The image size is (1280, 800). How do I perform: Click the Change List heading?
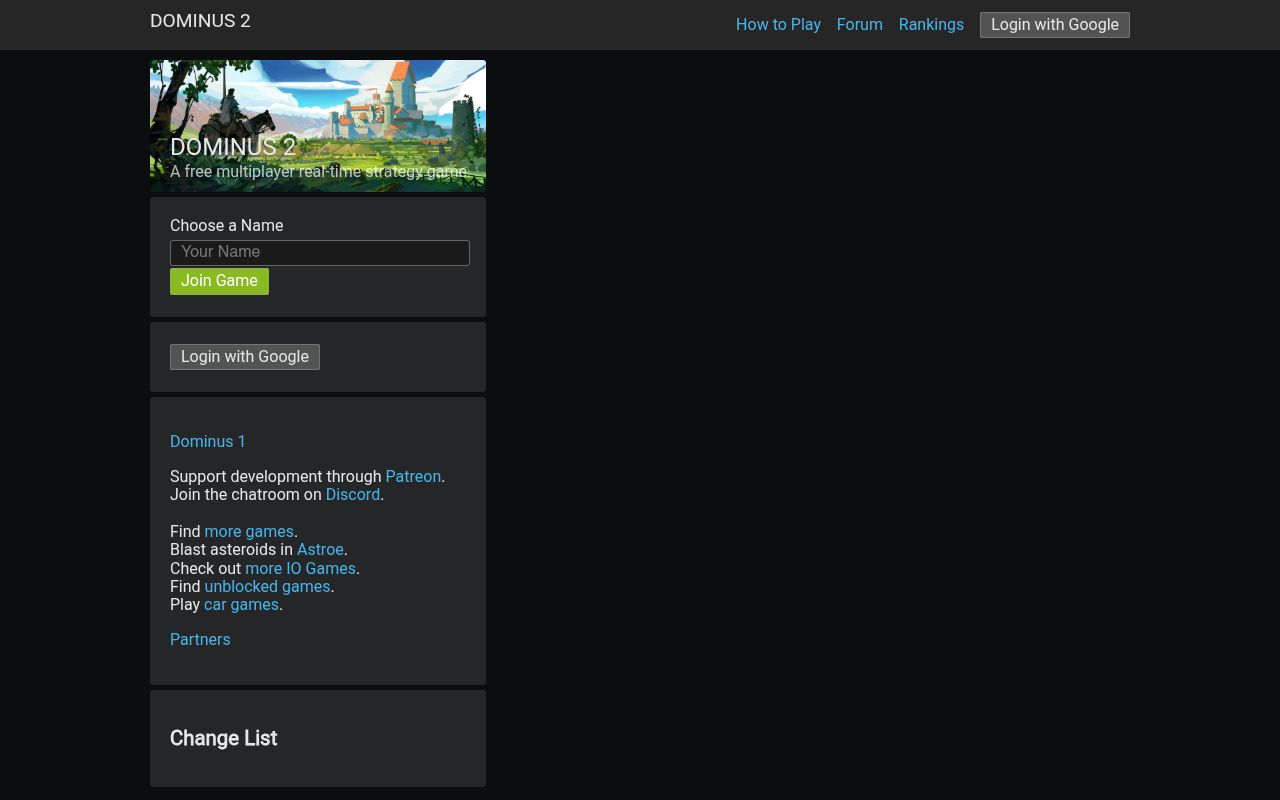coord(224,738)
